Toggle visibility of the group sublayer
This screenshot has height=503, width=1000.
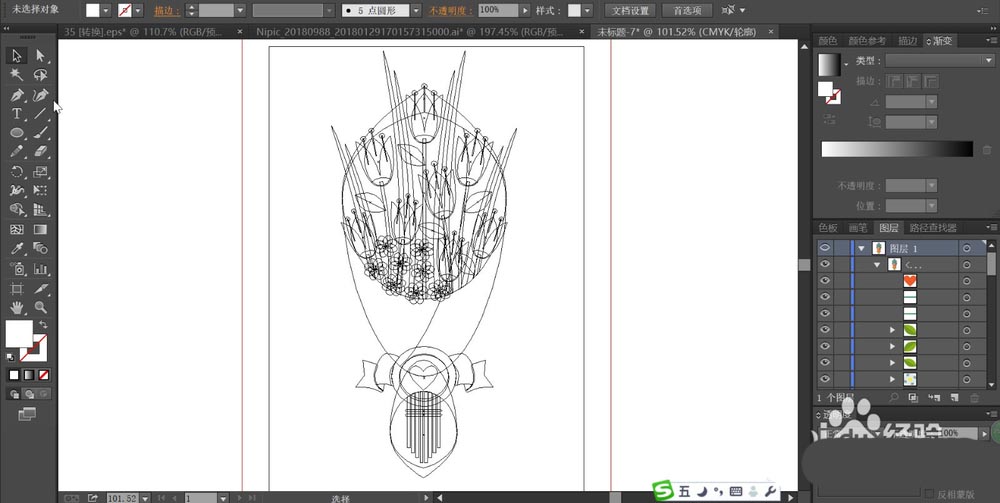825,264
